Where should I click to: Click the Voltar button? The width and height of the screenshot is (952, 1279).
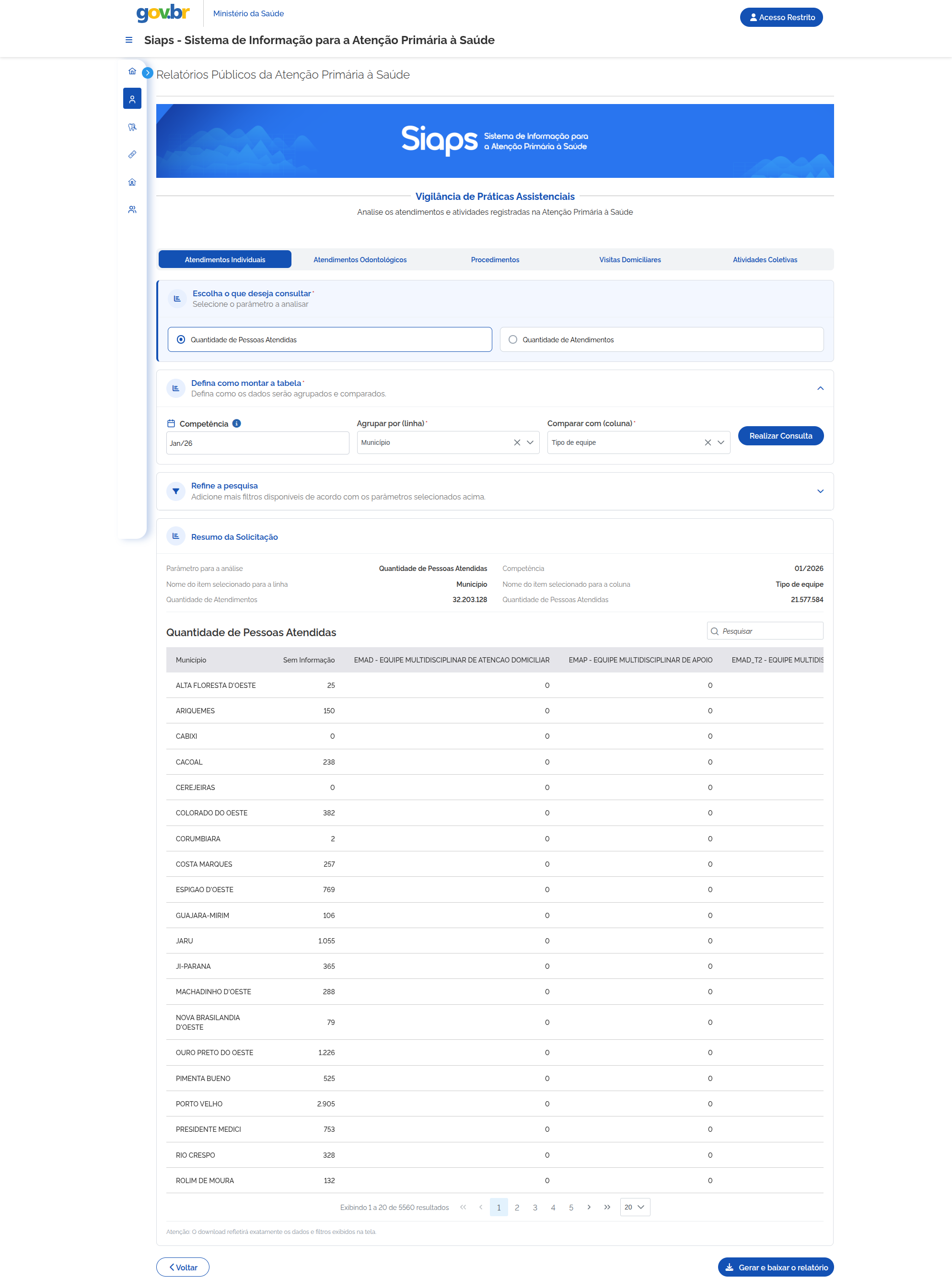point(183,1267)
